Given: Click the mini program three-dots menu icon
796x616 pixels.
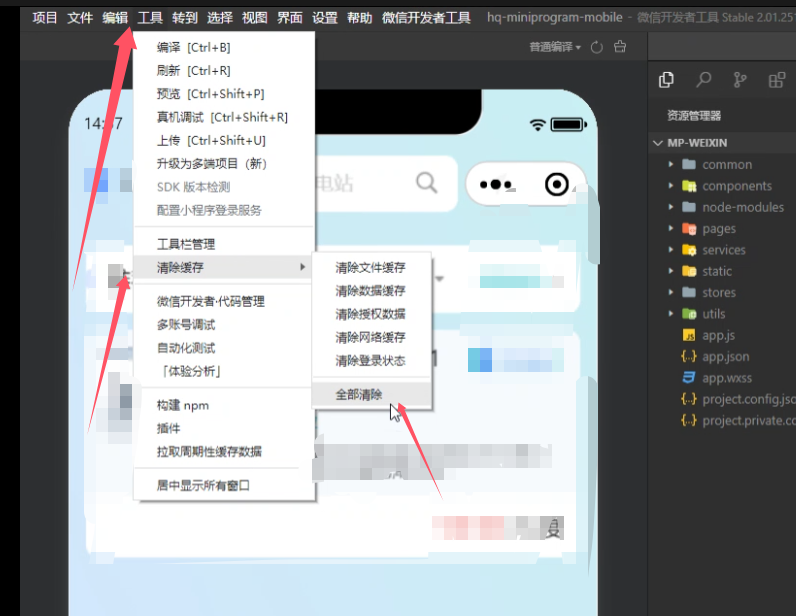Looking at the screenshot, I should (x=496, y=184).
